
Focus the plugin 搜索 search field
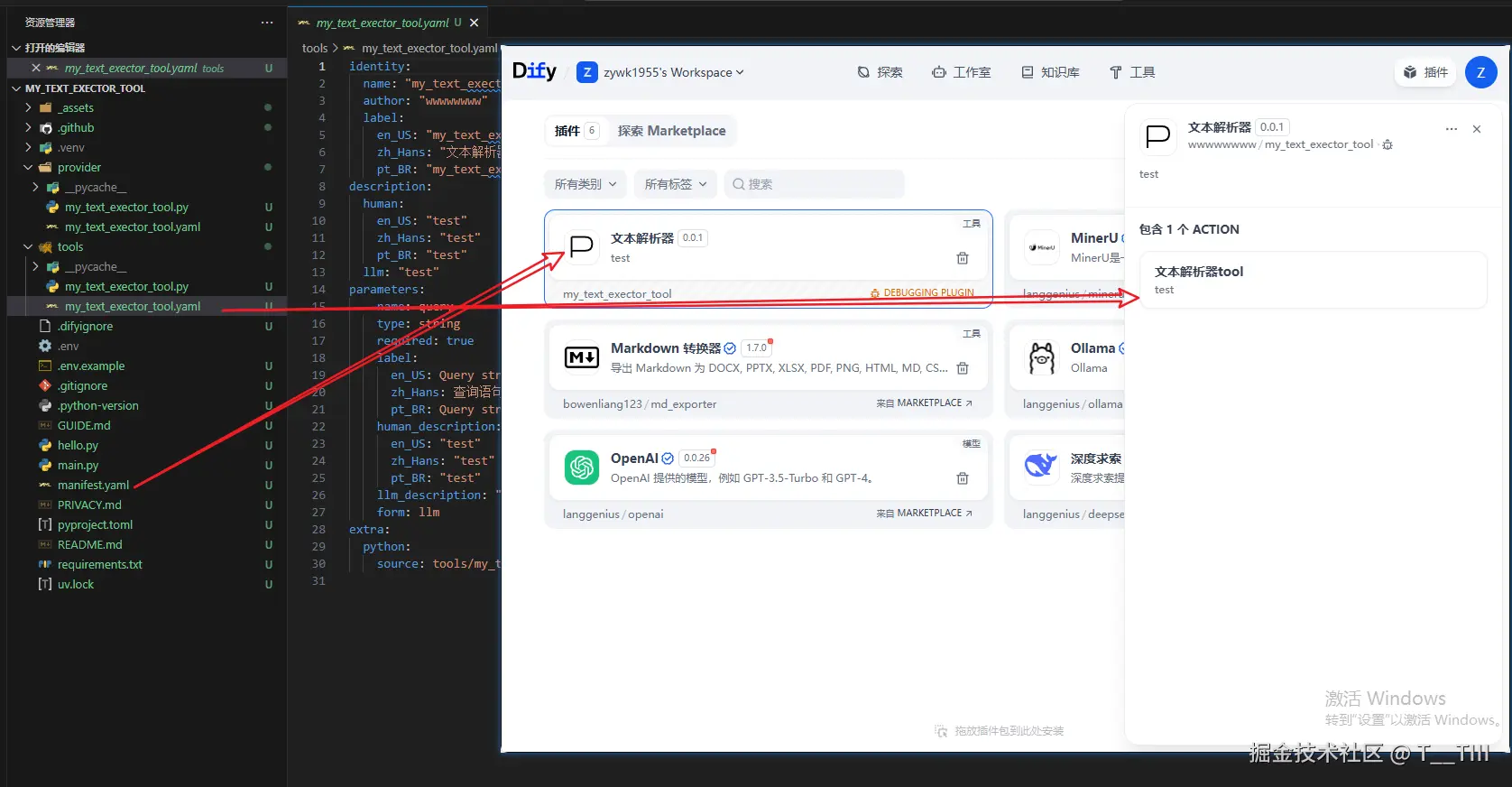point(815,184)
